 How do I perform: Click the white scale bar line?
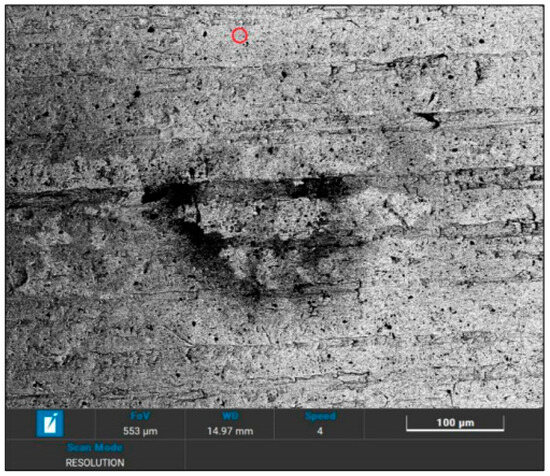coord(455,429)
